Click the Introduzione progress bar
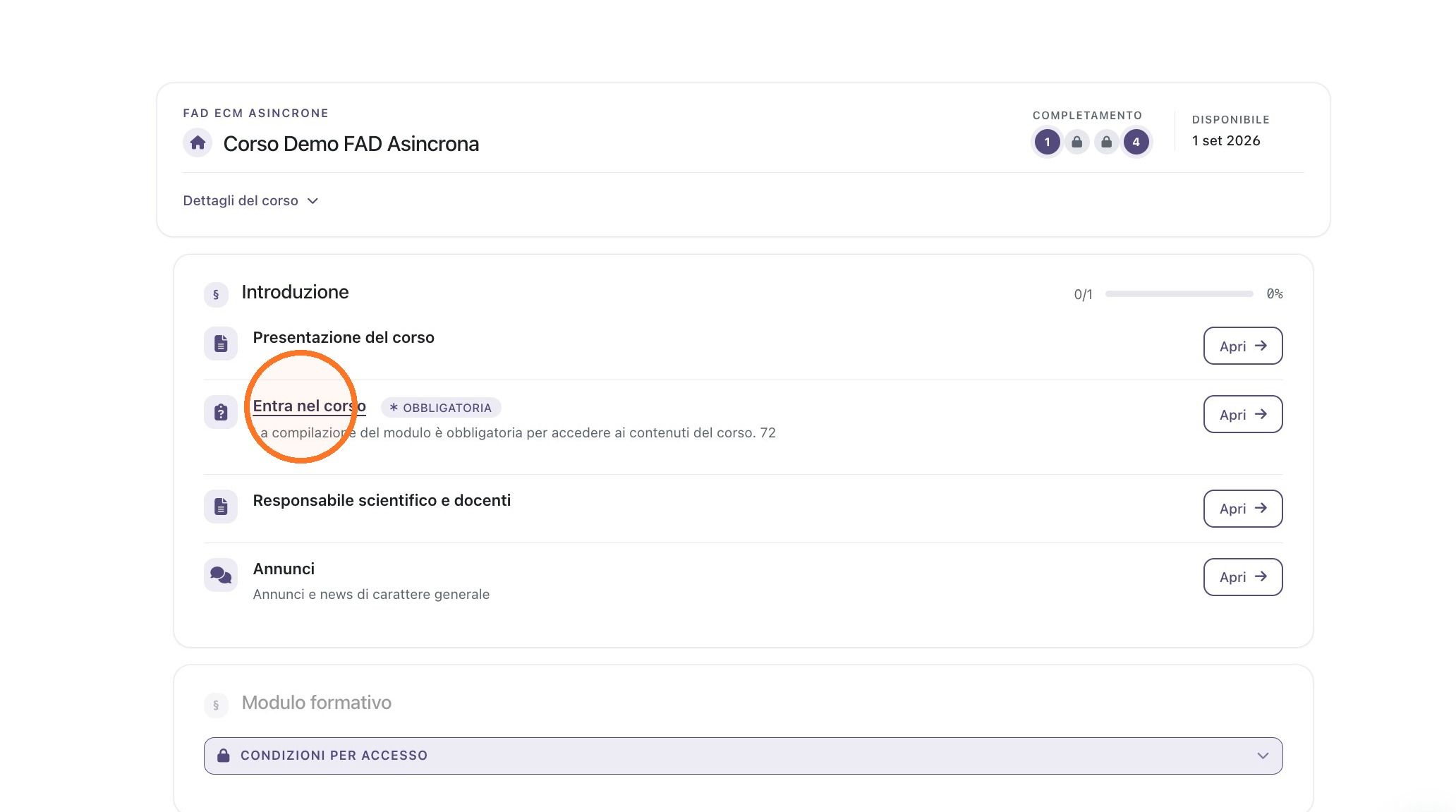The width and height of the screenshot is (1456, 812). pyautogui.click(x=1179, y=293)
